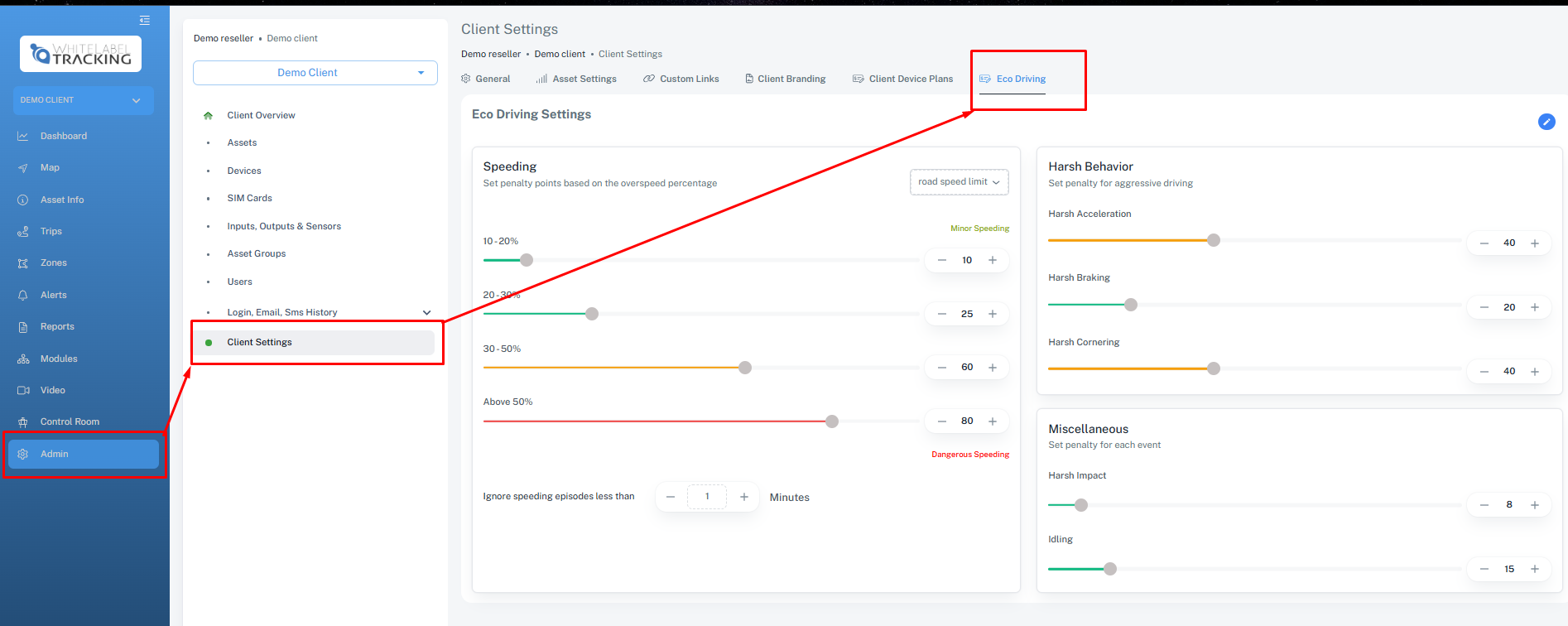Open Asset Groups in client menu

[257, 254]
